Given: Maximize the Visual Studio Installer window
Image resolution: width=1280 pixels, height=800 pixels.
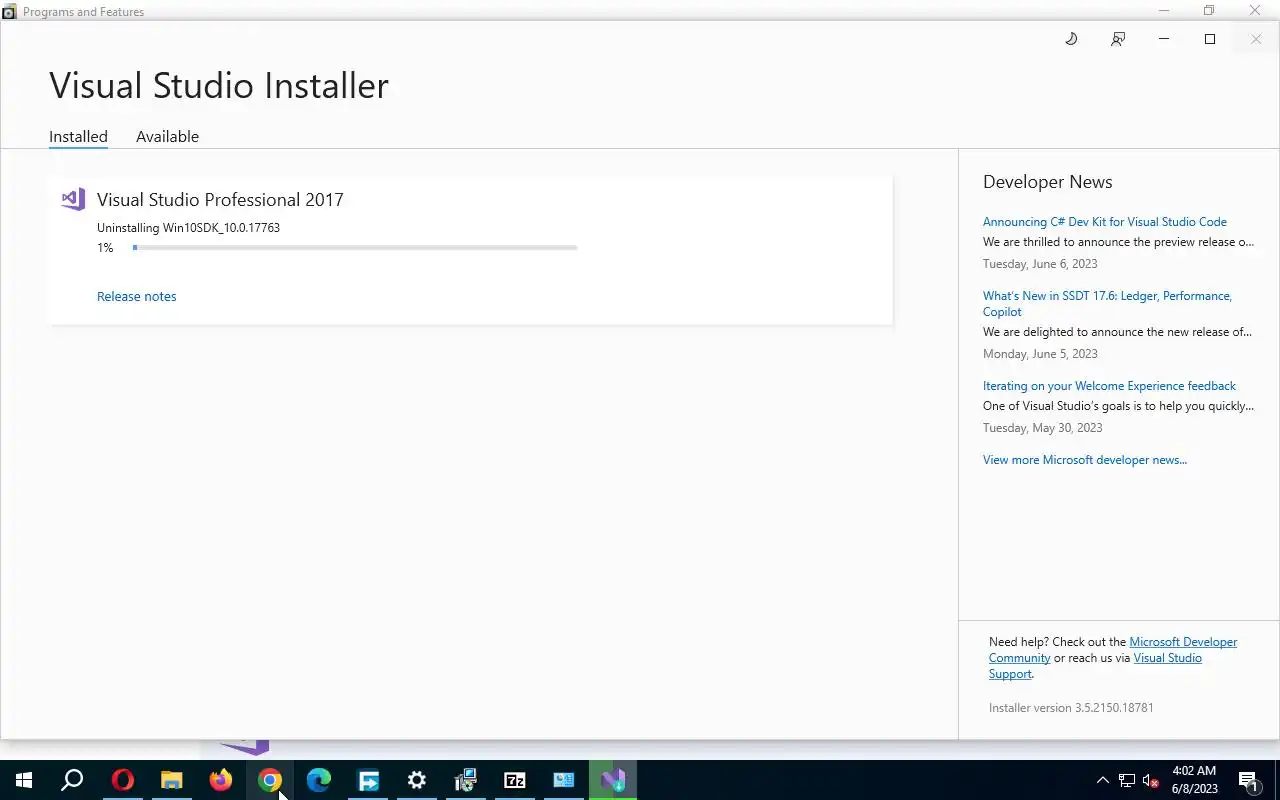Looking at the screenshot, I should pos(1210,39).
